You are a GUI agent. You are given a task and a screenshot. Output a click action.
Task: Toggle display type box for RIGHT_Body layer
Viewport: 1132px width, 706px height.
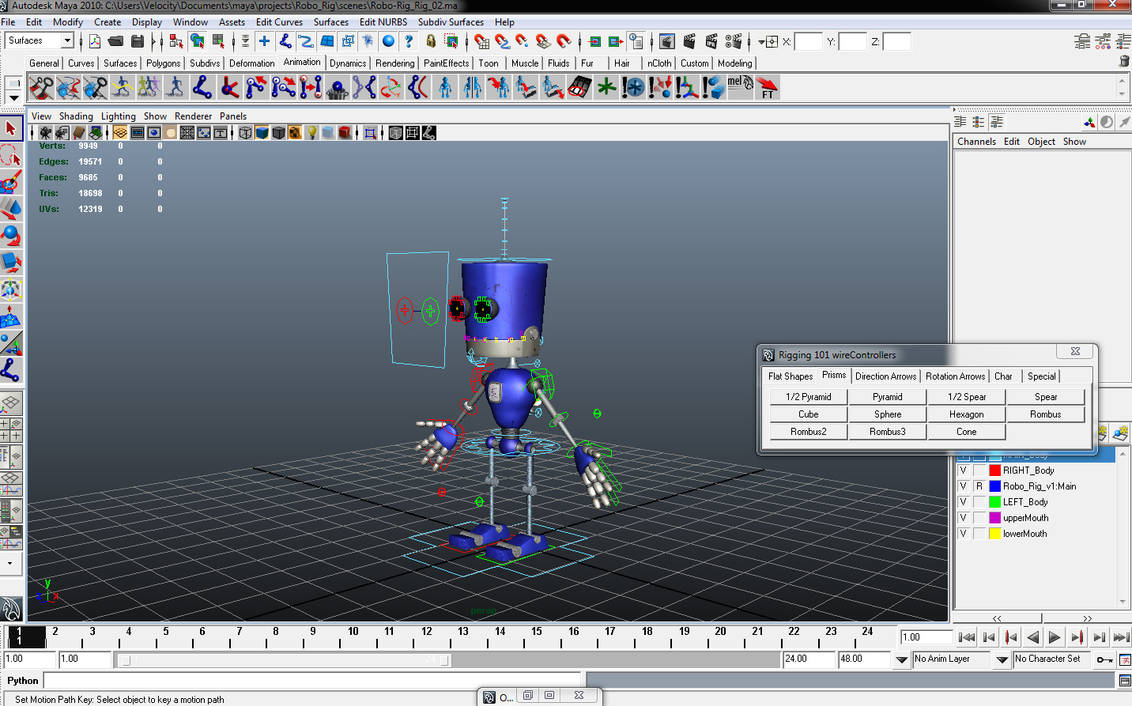pyautogui.click(x=979, y=470)
